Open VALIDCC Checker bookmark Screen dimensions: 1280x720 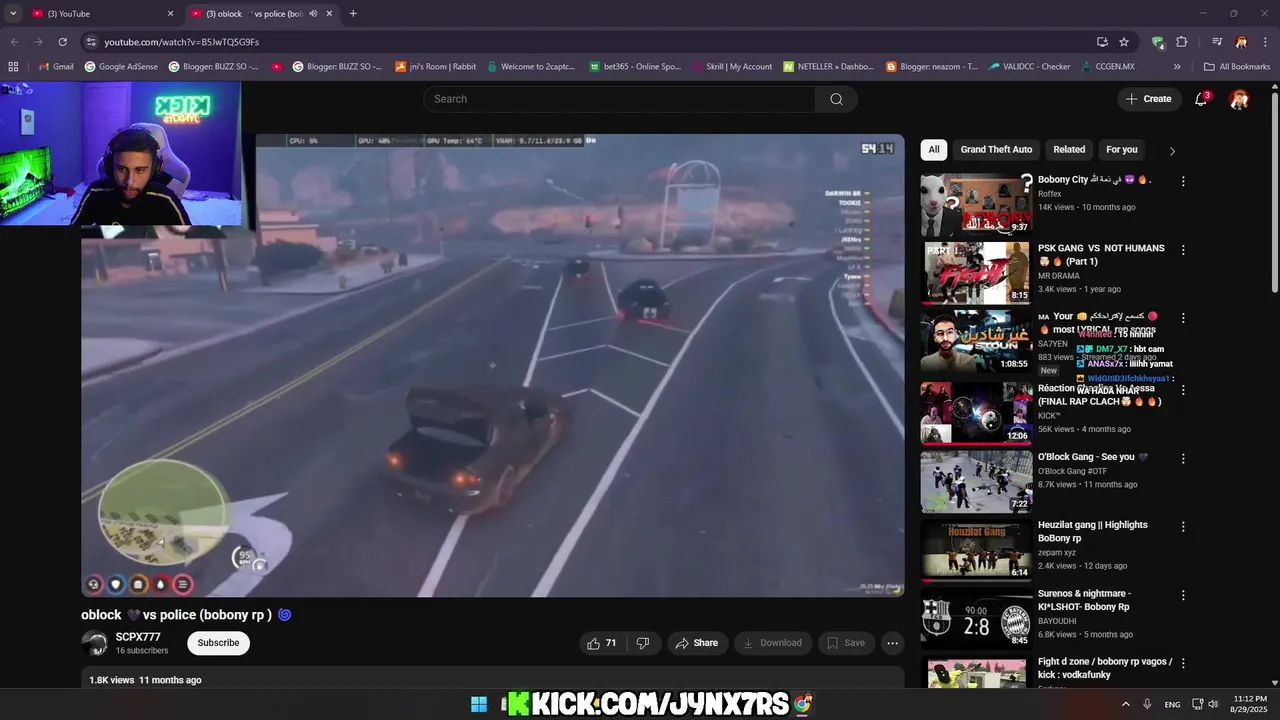click(x=1029, y=66)
